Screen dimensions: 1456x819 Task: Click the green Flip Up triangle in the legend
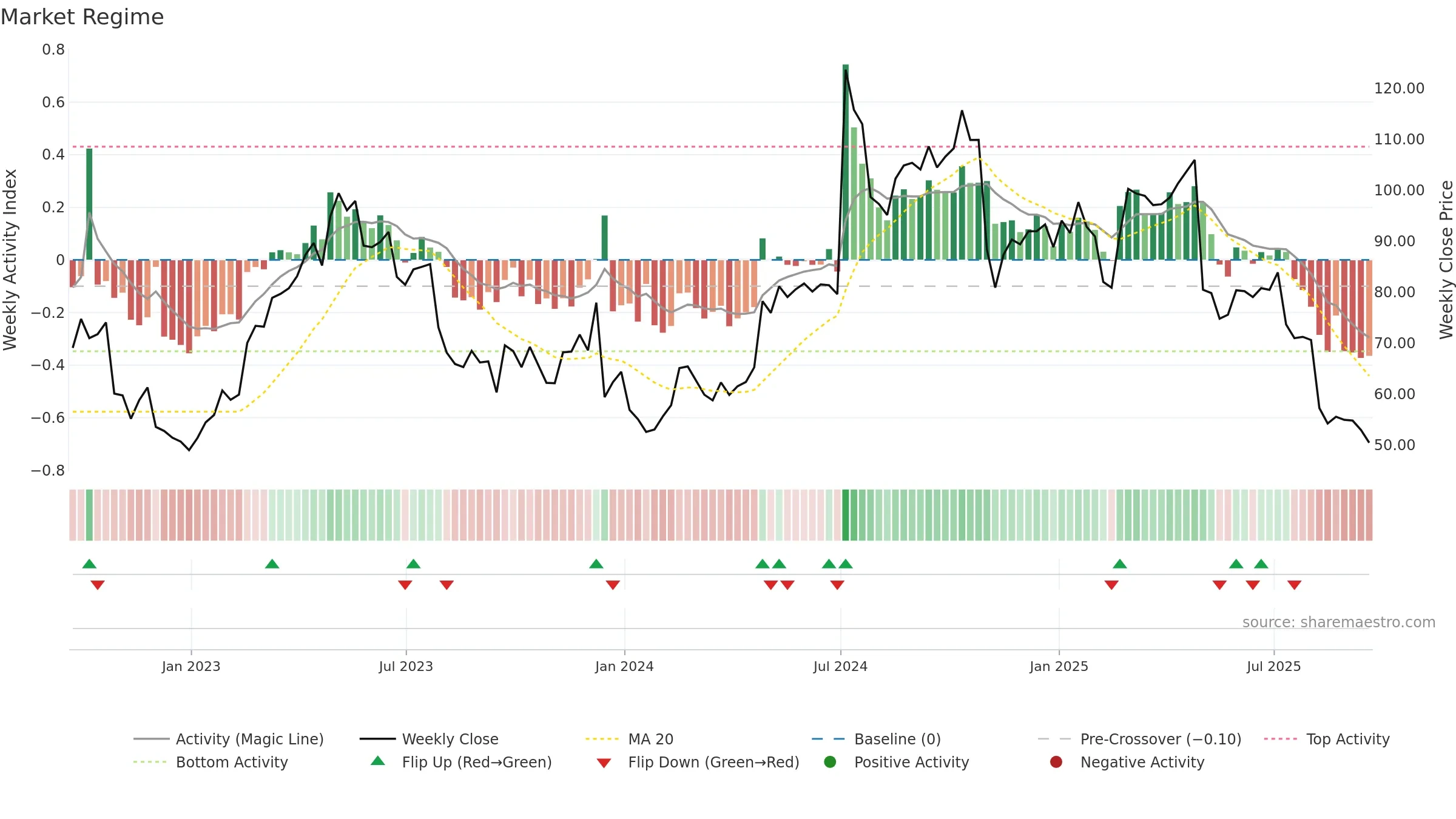tap(378, 761)
